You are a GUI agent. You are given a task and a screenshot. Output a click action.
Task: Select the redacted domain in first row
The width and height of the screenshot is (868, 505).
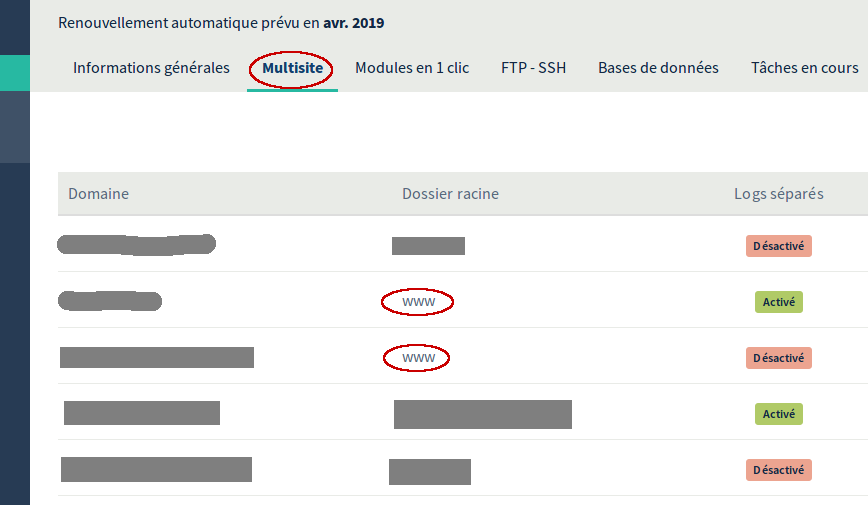(x=136, y=244)
